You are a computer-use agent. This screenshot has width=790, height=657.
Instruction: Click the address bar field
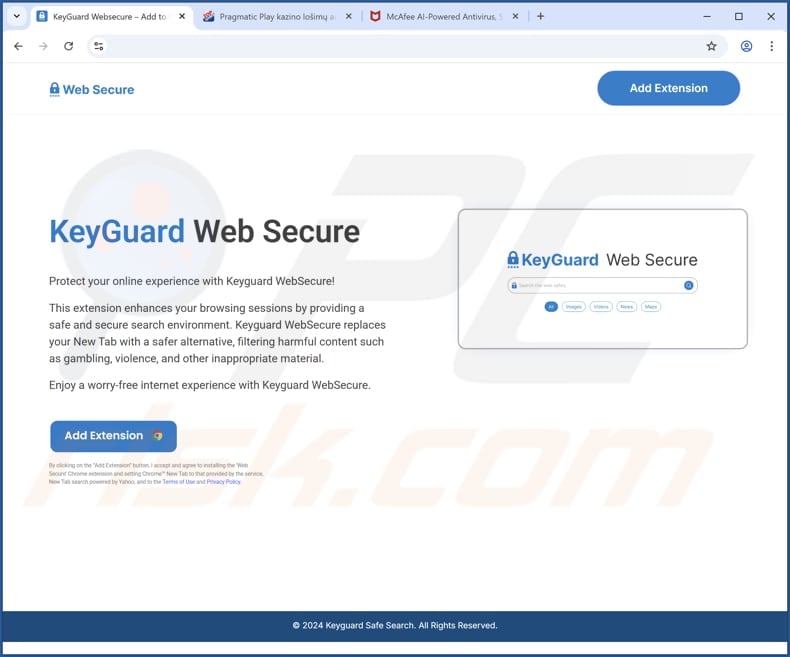click(403, 46)
